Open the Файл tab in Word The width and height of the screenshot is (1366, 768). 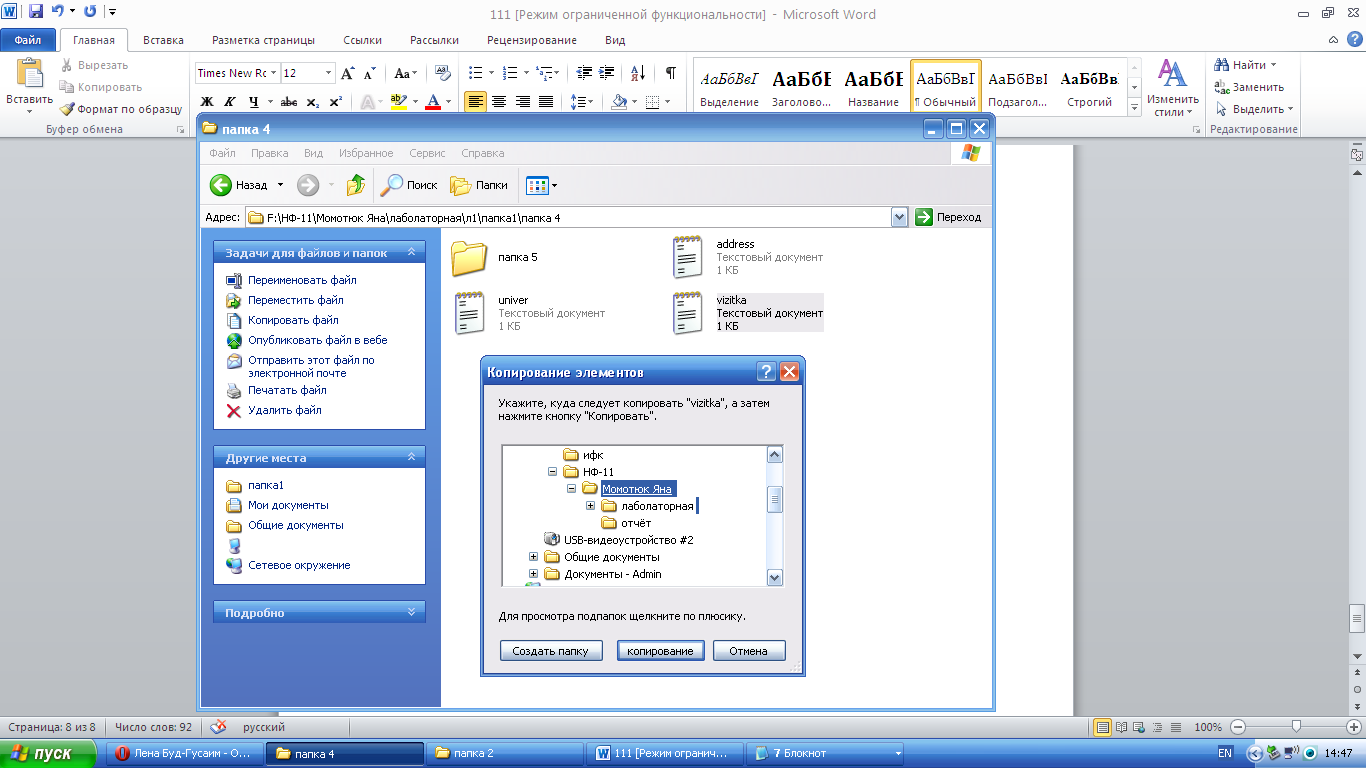(28, 41)
